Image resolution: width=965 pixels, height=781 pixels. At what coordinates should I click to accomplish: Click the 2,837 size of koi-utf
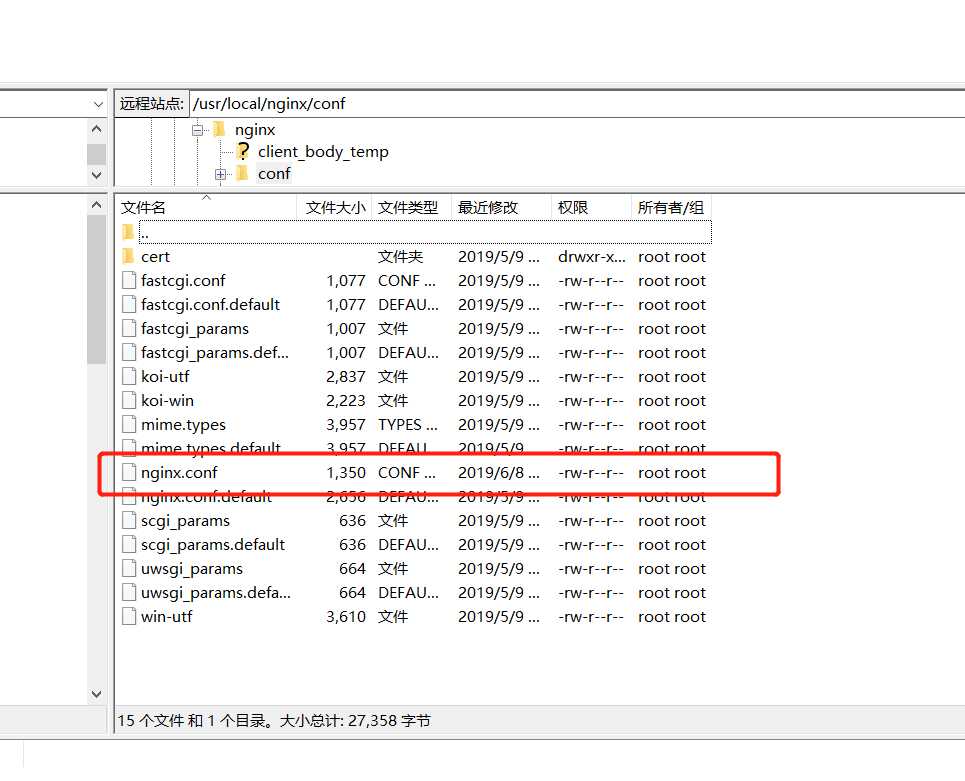(346, 377)
